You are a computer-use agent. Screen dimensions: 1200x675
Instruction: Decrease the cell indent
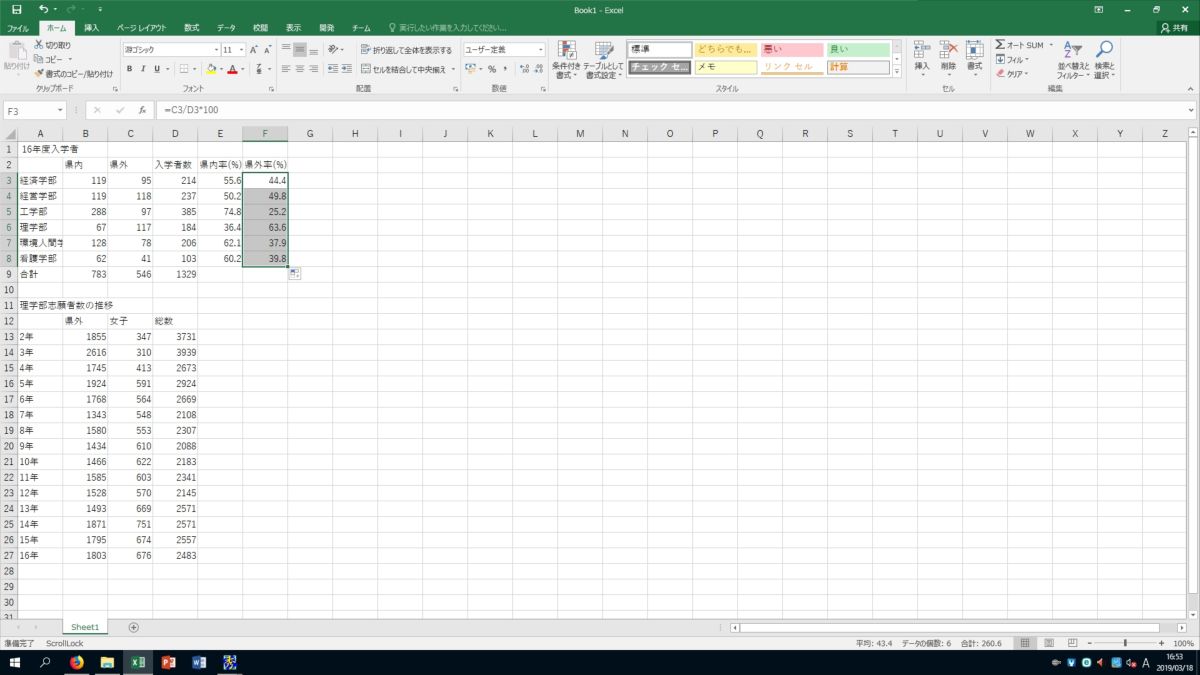[x=332, y=69]
